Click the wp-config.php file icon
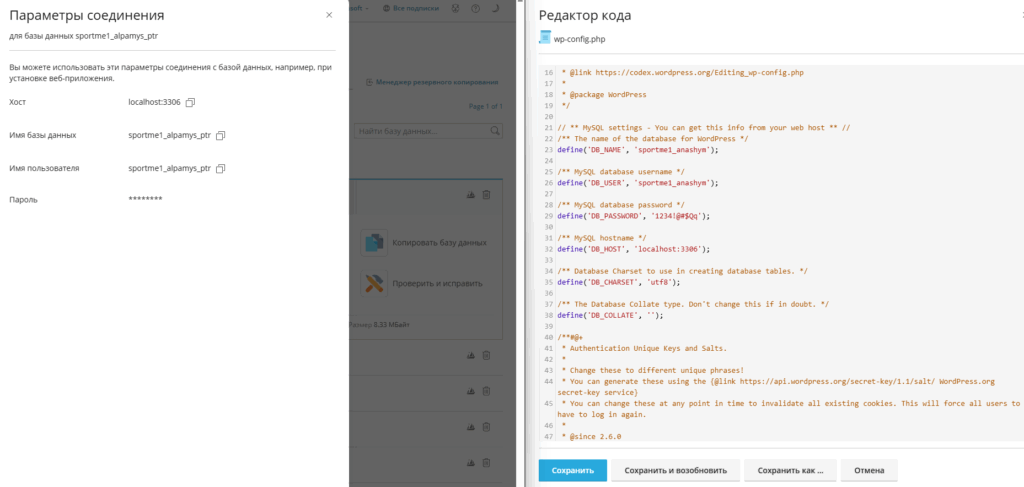 545,38
